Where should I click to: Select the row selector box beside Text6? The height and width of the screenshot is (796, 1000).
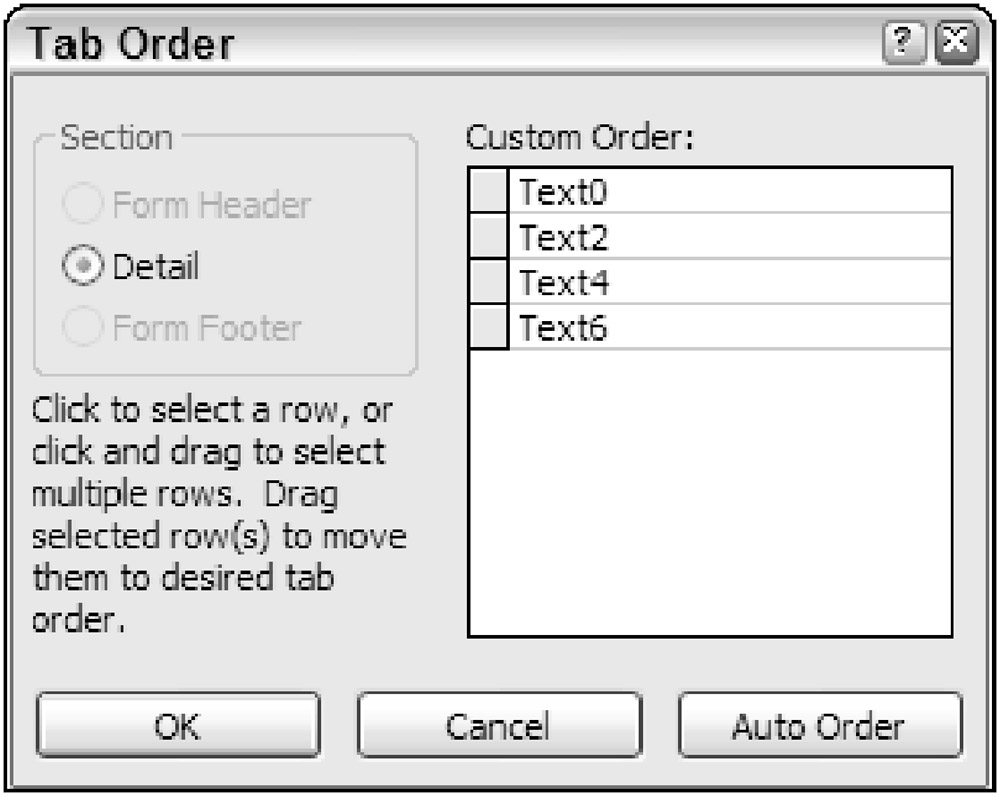point(489,328)
